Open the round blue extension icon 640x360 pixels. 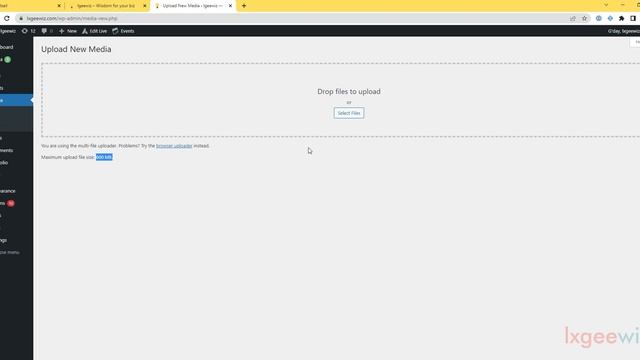tap(599, 18)
